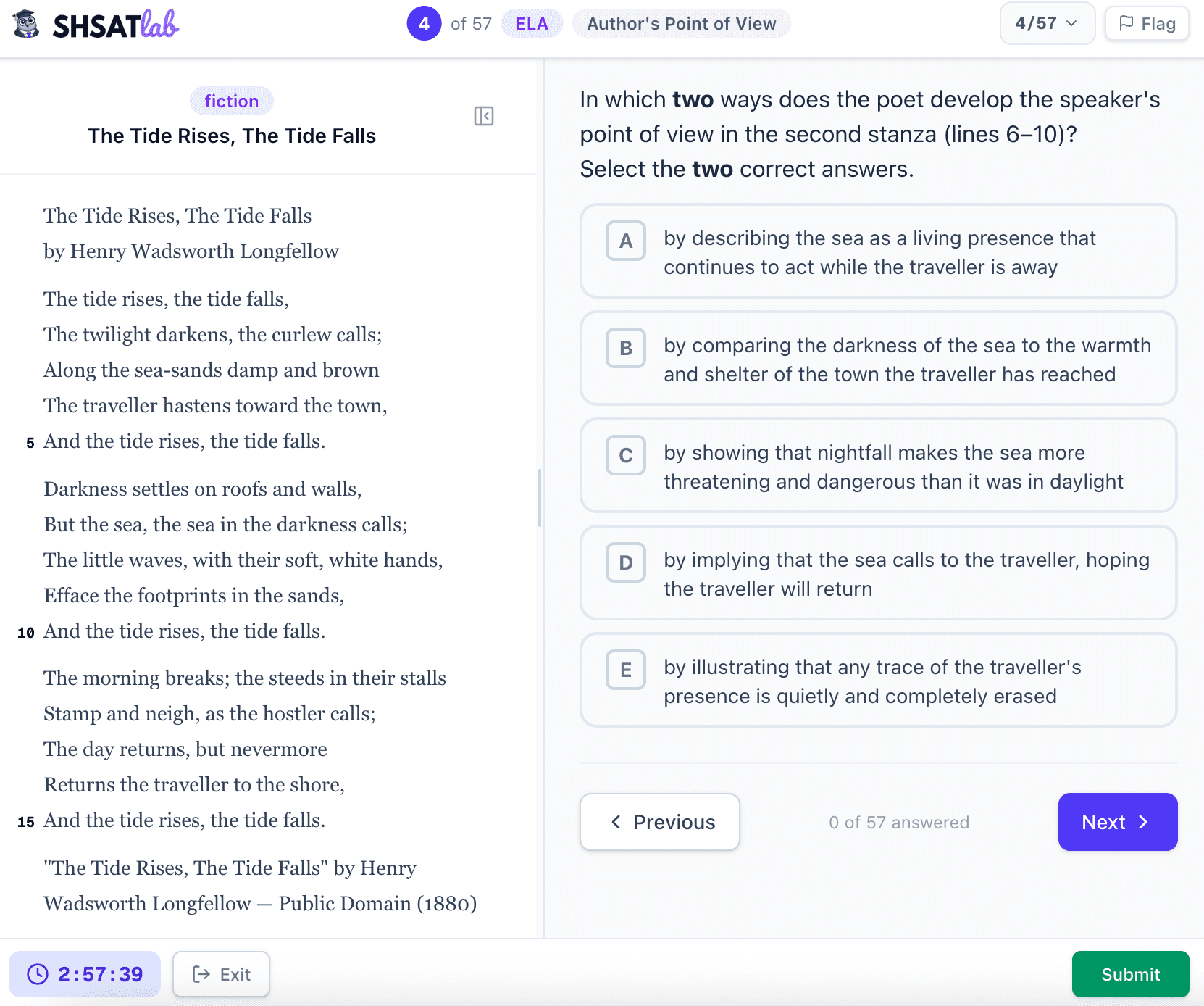Select answer choice B checkbox
Screen dimensions: 1204x1006
tap(626, 348)
